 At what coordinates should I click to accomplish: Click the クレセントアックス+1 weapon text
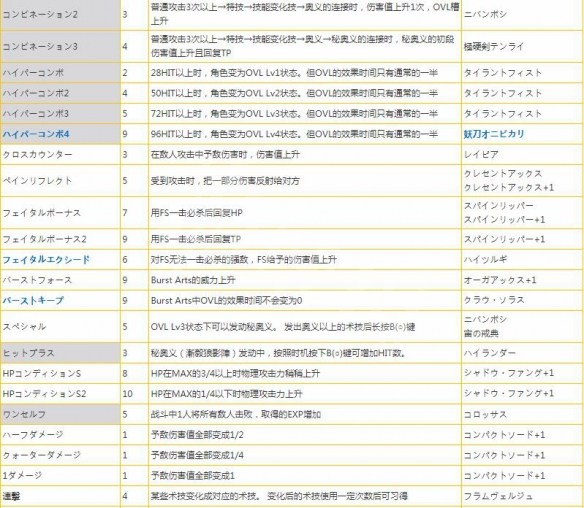(509, 188)
